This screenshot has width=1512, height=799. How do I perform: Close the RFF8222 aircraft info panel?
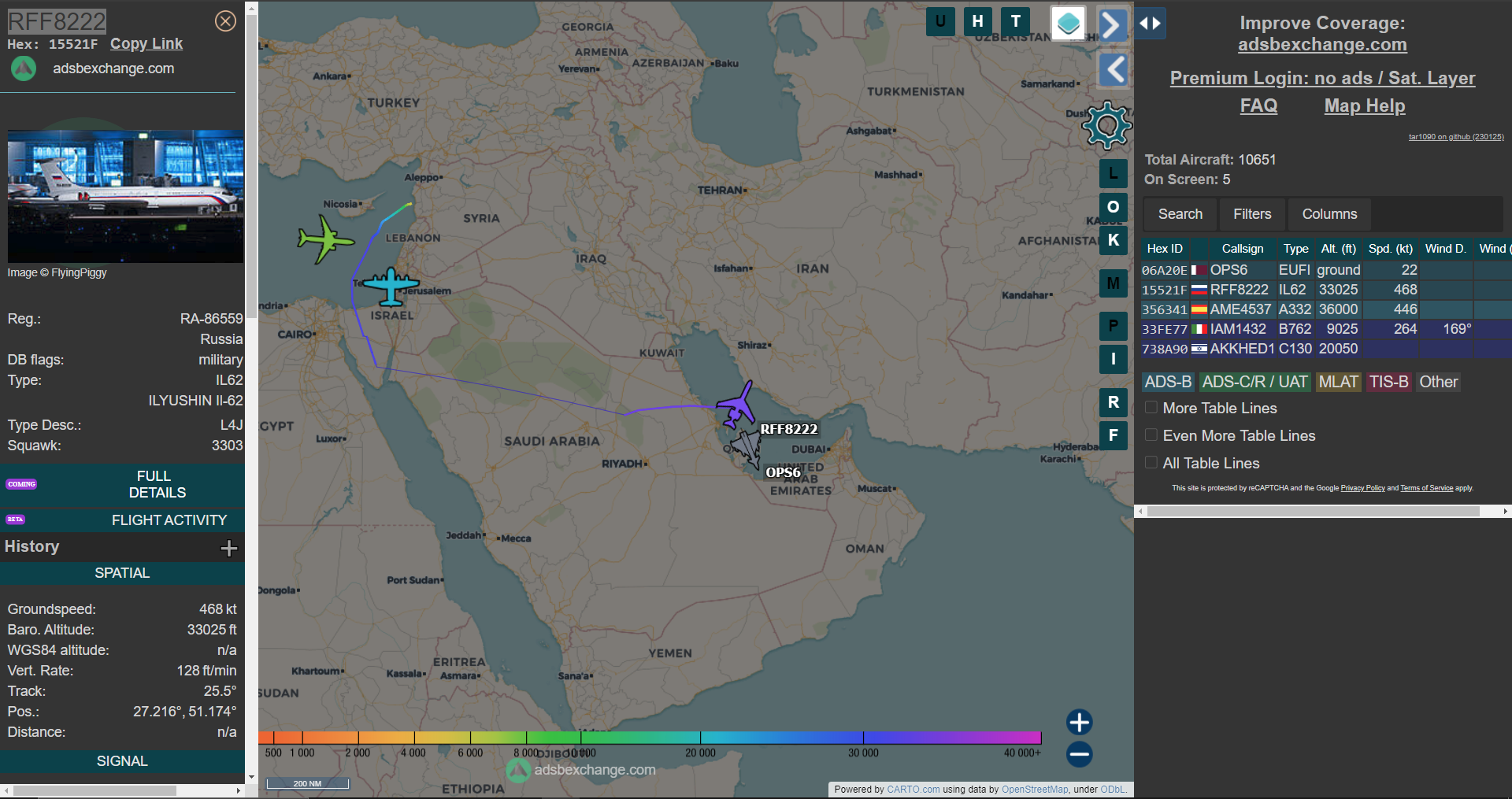point(225,21)
